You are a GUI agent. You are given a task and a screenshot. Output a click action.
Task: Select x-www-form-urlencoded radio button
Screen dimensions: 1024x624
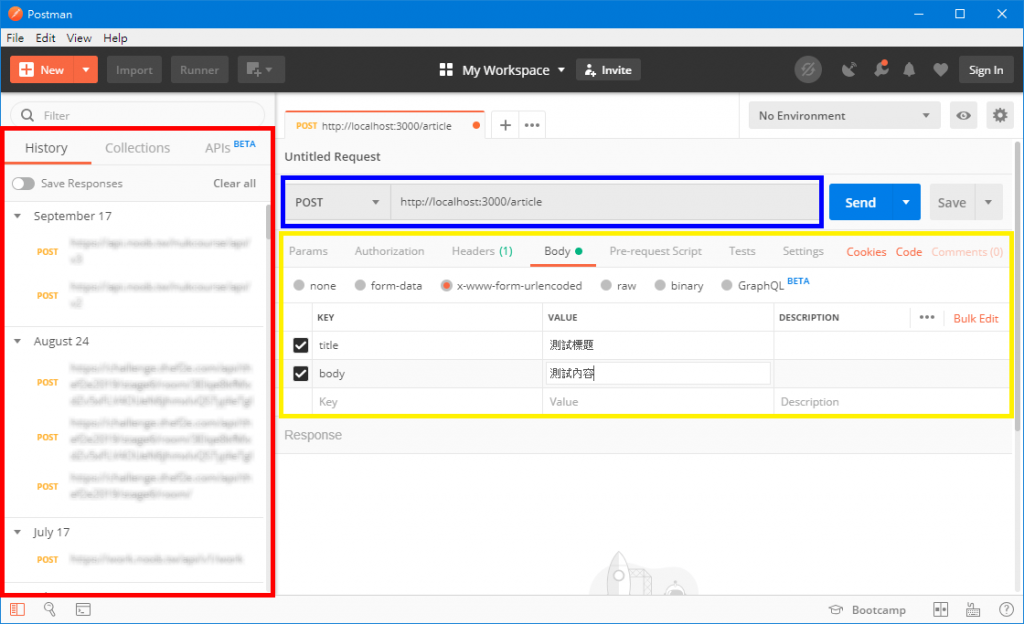point(446,285)
